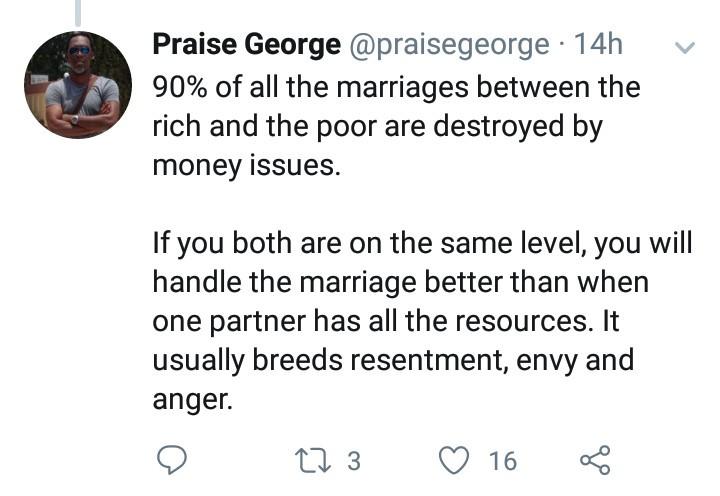Click the line "handle the marriage better than when"
The width and height of the screenshot is (720, 496).
tap(400, 282)
